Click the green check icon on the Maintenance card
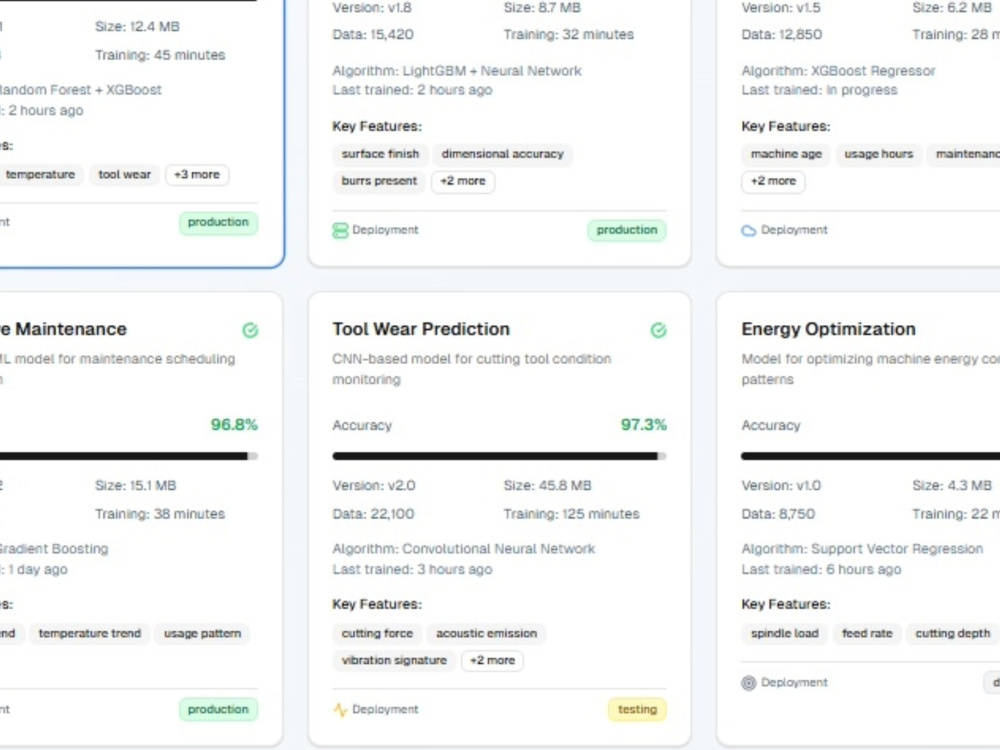The image size is (1000, 750). [250, 330]
